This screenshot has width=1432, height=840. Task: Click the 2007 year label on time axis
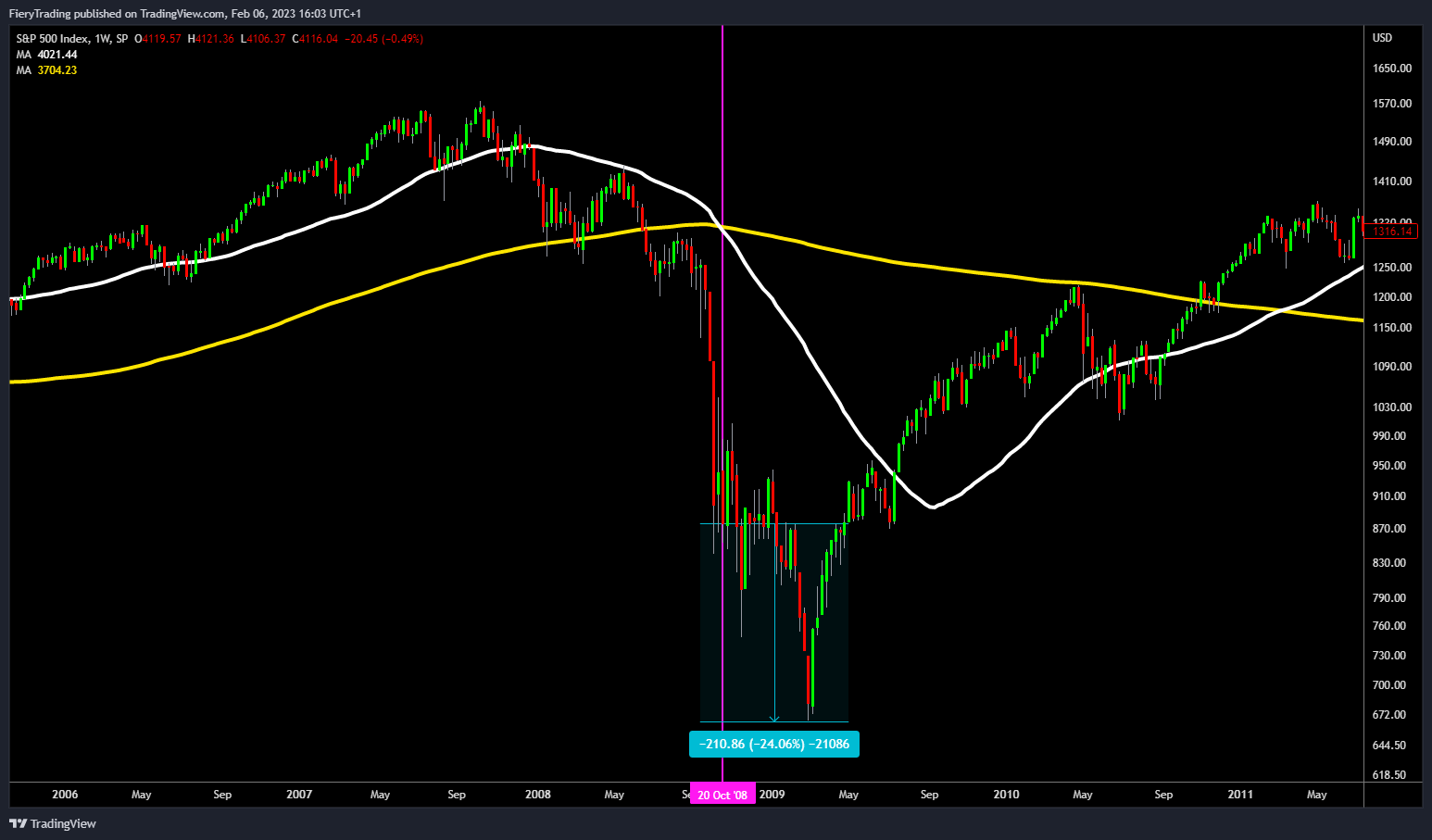(x=299, y=795)
